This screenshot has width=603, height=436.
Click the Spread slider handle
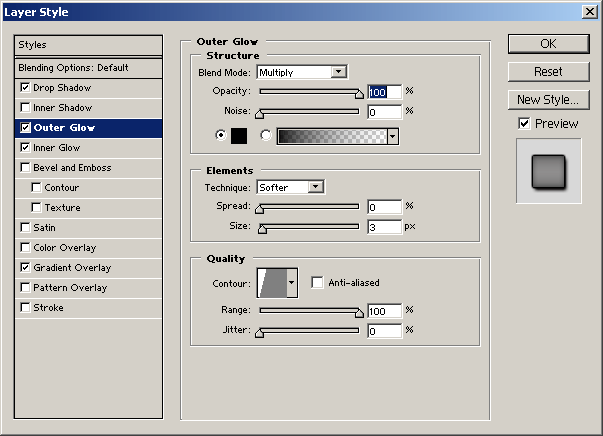click(x=260, y=209)
